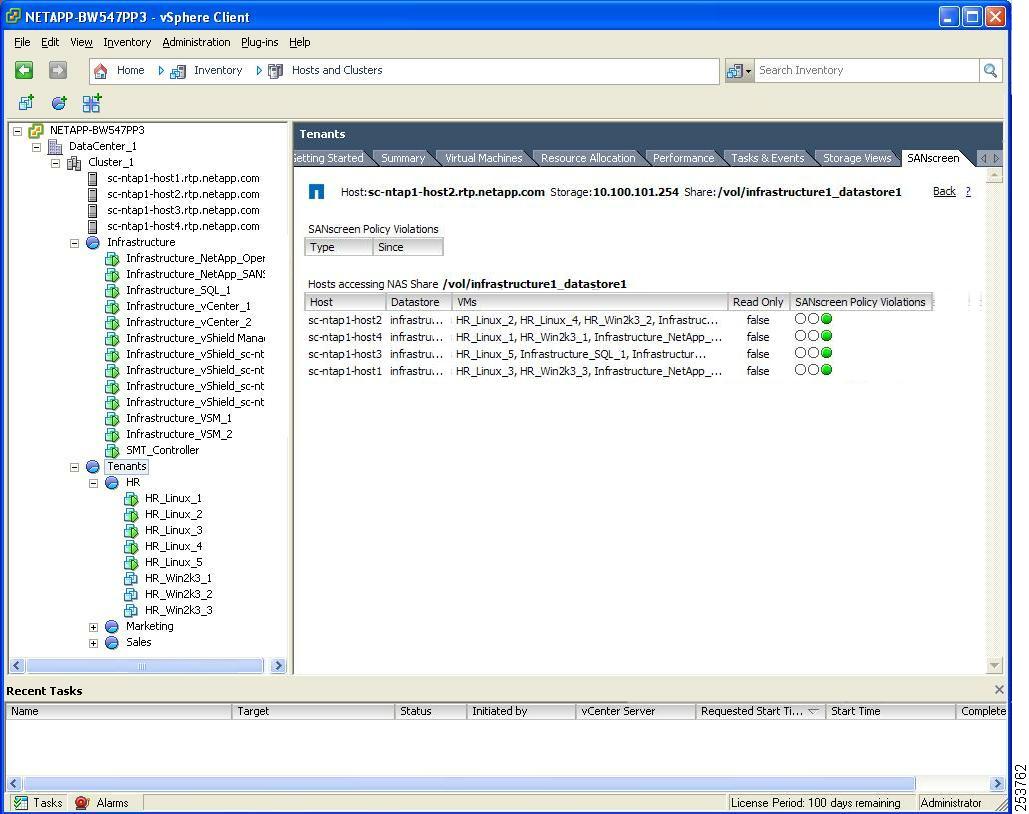Click the DataCenter_1 building icon
1029x814 pixels.
click(55, 146)
